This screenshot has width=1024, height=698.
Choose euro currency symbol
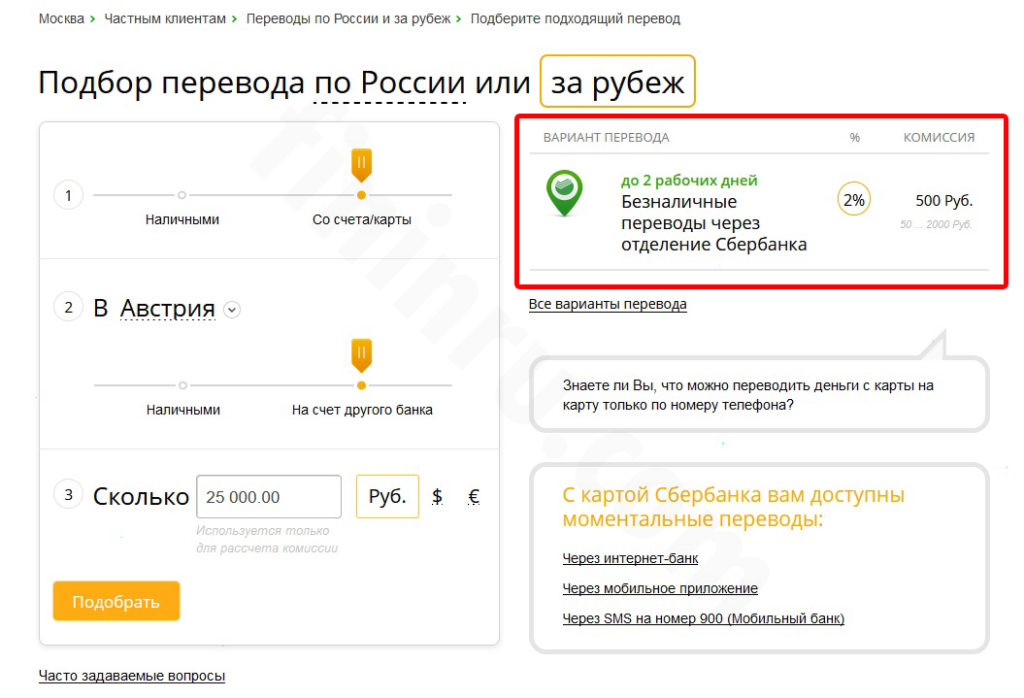474,497
